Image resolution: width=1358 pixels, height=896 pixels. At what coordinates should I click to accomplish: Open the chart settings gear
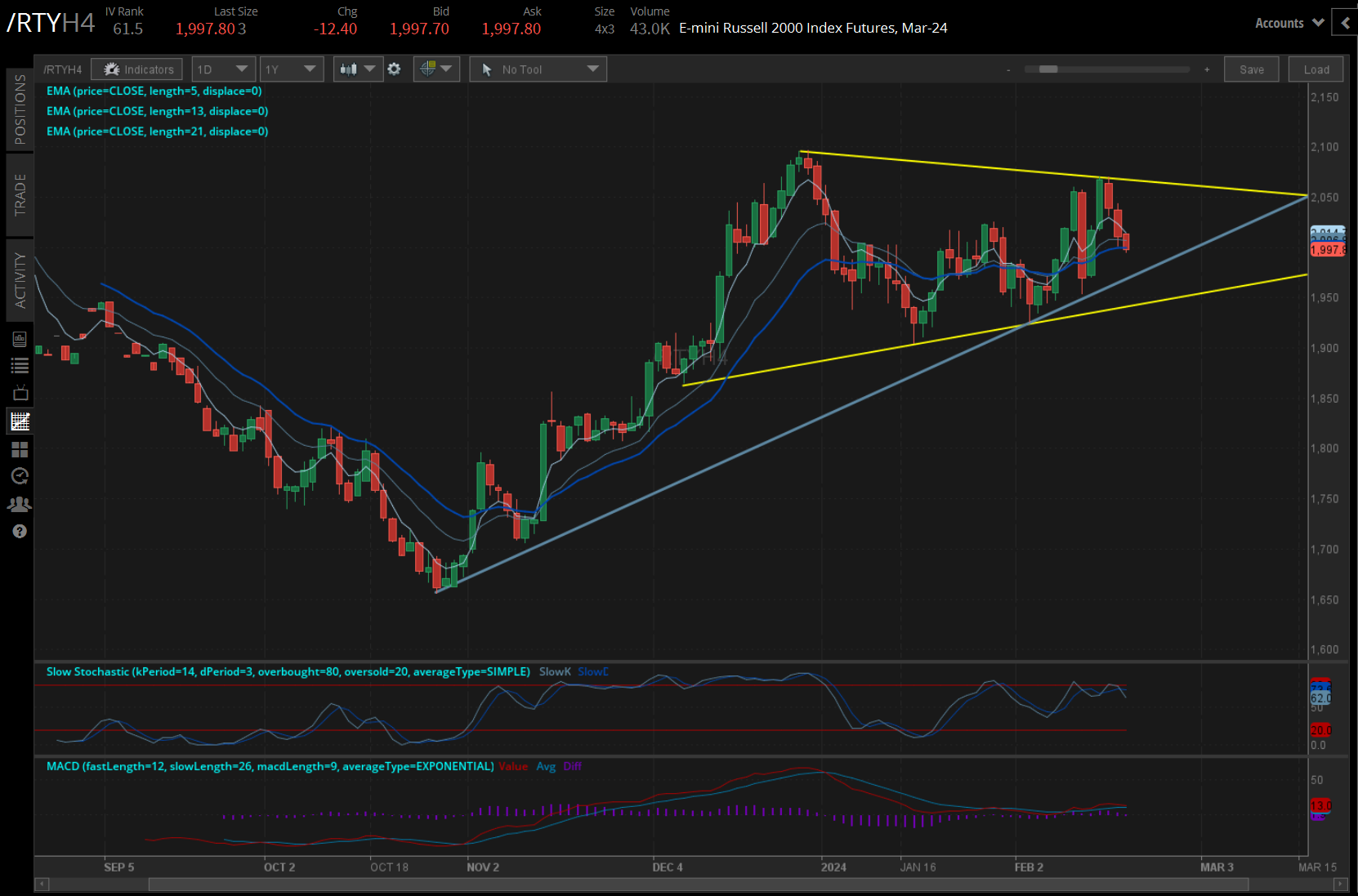394,69
